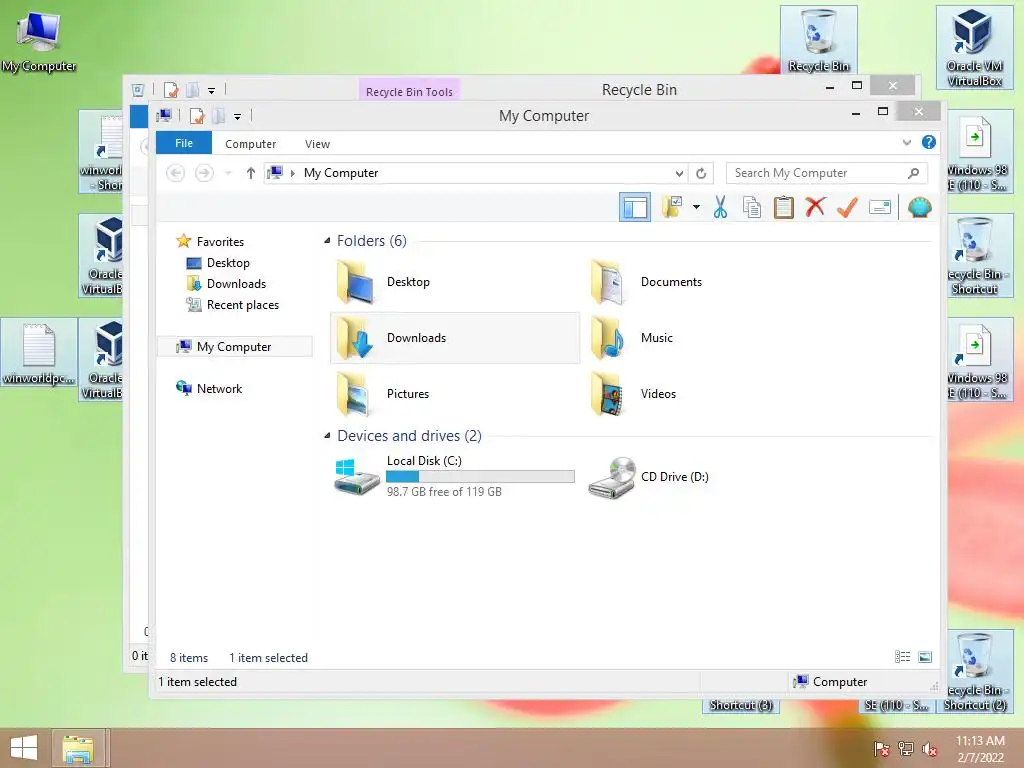Viewport: 1024px width, 768px height.
Task: Expand the address bar history dropdown
Action: pyautogui.click(x=679, y=173)
